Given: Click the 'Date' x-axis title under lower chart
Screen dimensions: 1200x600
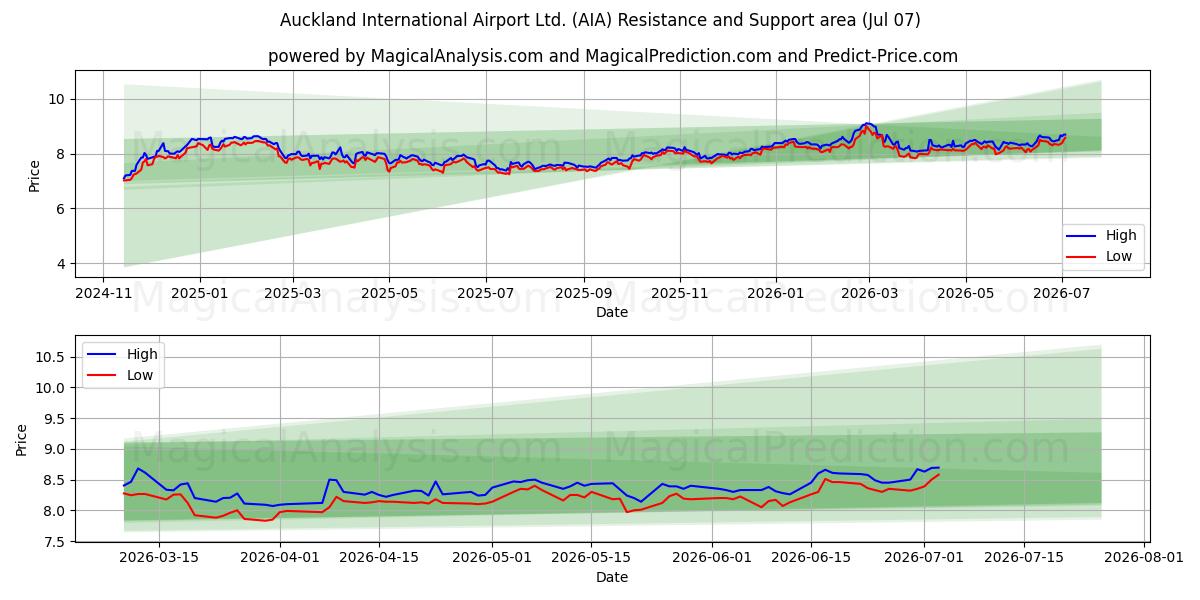Looking at the screenshot, I should [612, 577].
